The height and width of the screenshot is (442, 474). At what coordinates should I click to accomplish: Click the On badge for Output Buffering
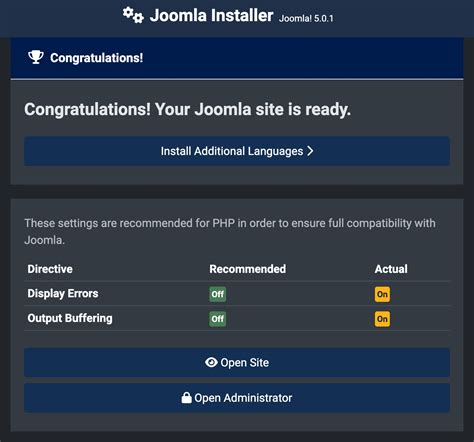pyautogui.click(x=382, y=319)
